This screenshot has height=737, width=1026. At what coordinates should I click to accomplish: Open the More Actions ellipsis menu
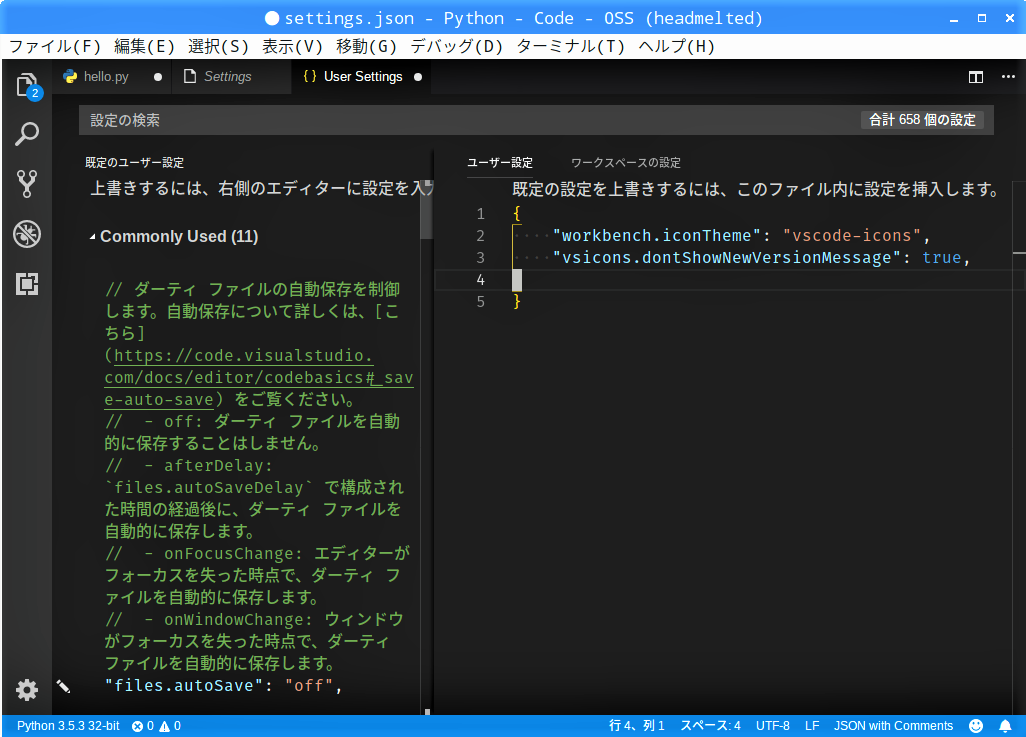[1008, 77]
